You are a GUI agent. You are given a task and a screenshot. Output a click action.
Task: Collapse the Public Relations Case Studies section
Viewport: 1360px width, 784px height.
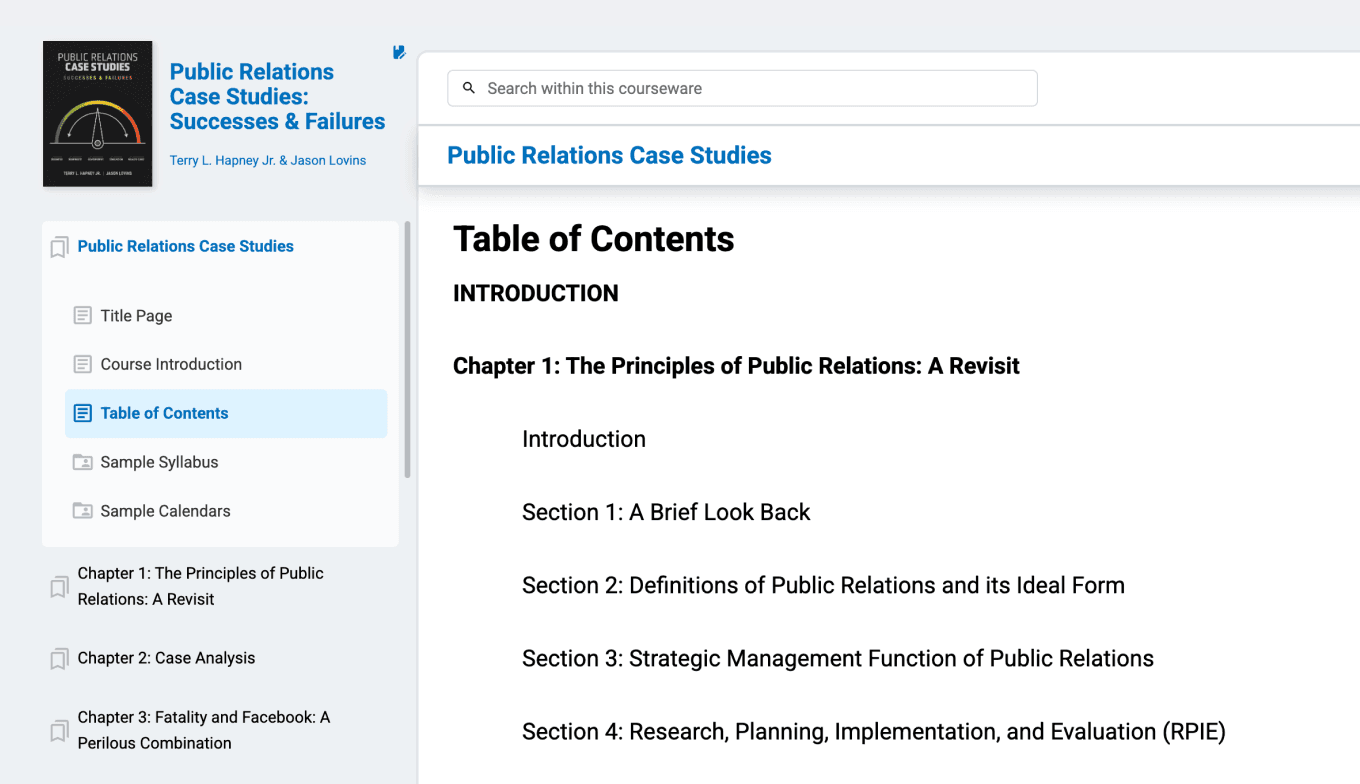[x=185, y=246]
